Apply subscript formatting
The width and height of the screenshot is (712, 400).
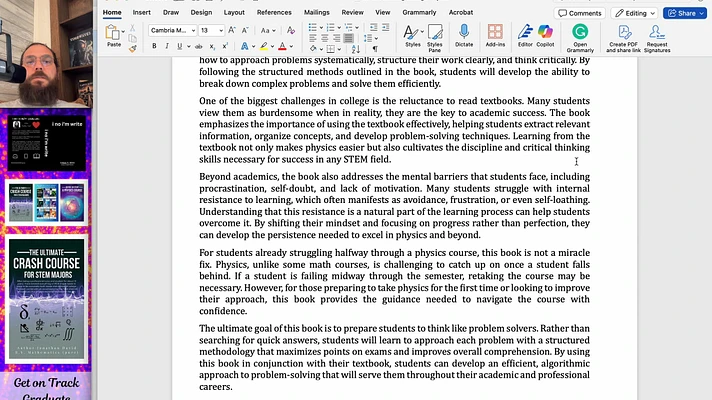coord(212,46)
